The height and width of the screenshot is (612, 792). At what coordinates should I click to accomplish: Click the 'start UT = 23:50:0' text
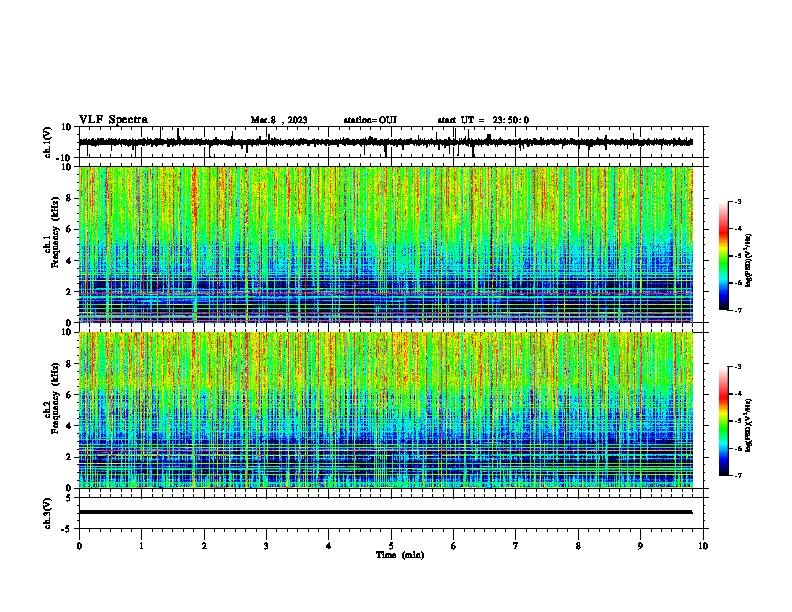coord(483,120)
